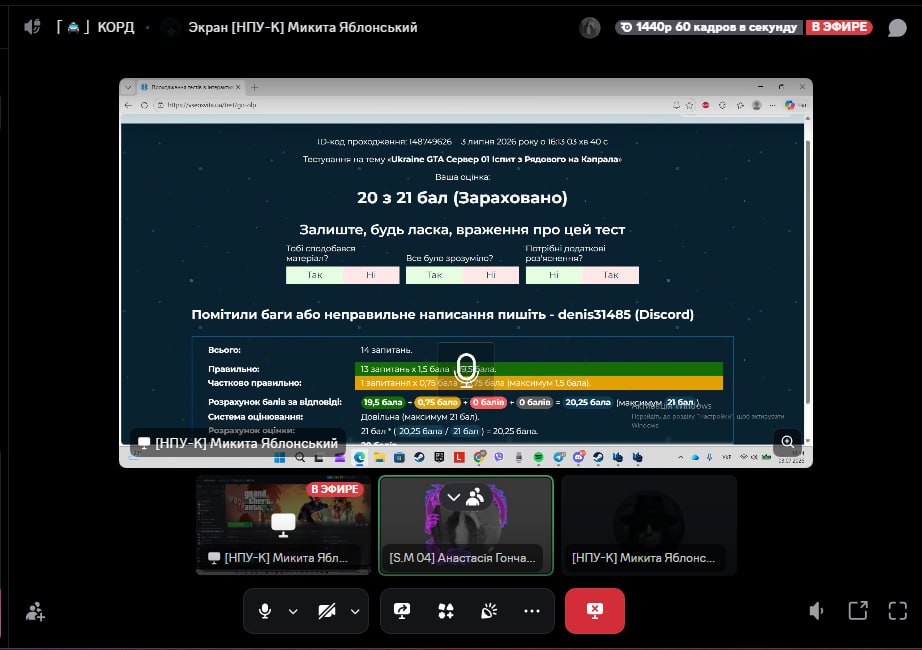Open the browser profile avatar icon
Screen dimensions: 922x650
[x=757, y=105]
